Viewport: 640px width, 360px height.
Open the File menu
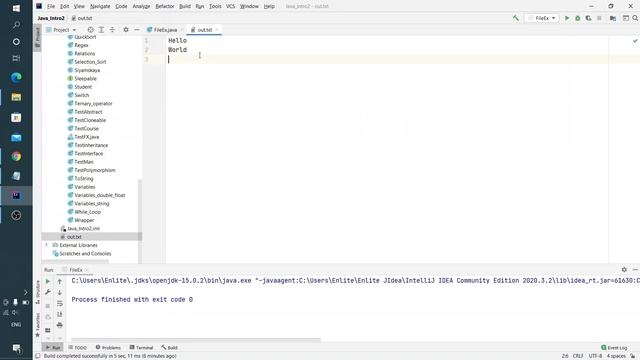coord(51,6)
